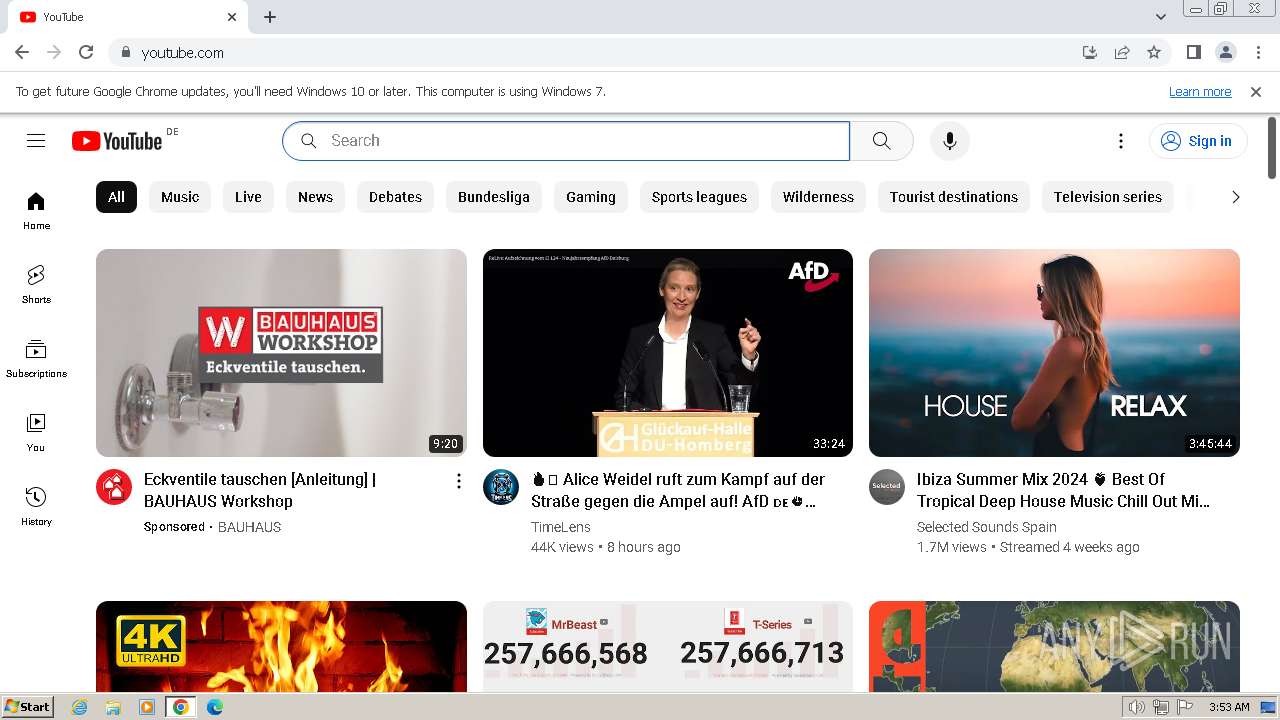
Task: Start voice search with the microphone
Action: point(950,141)
